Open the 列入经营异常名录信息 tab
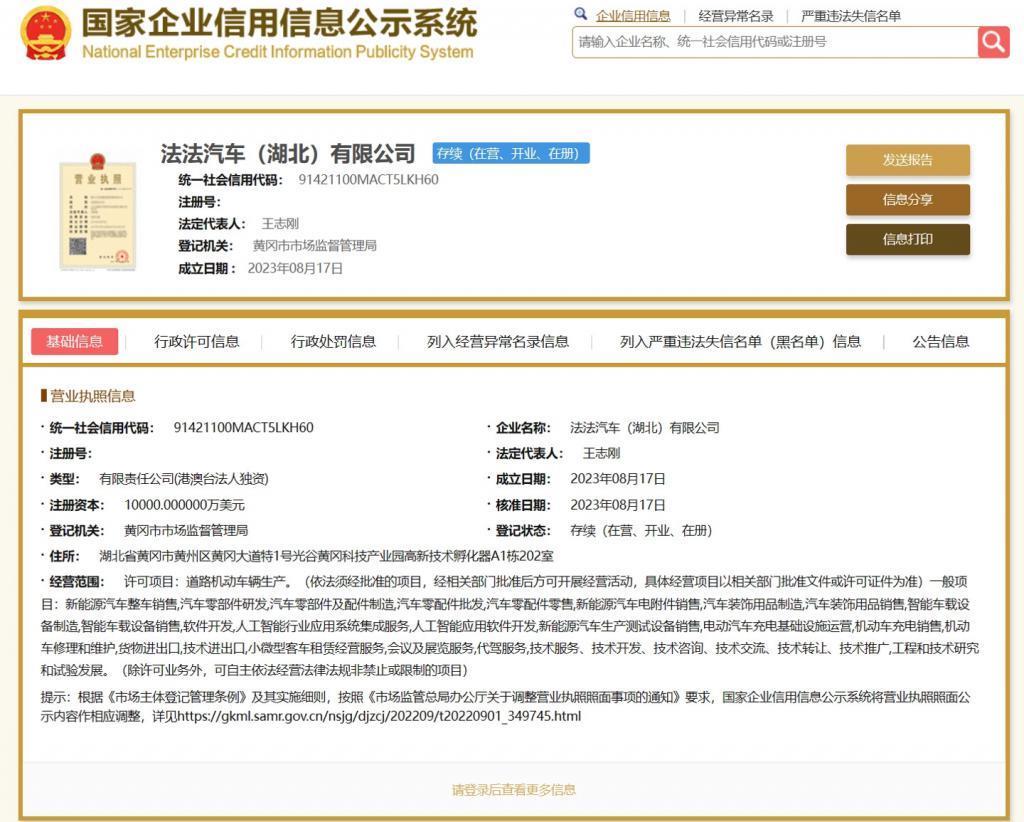 coord(498,341)
